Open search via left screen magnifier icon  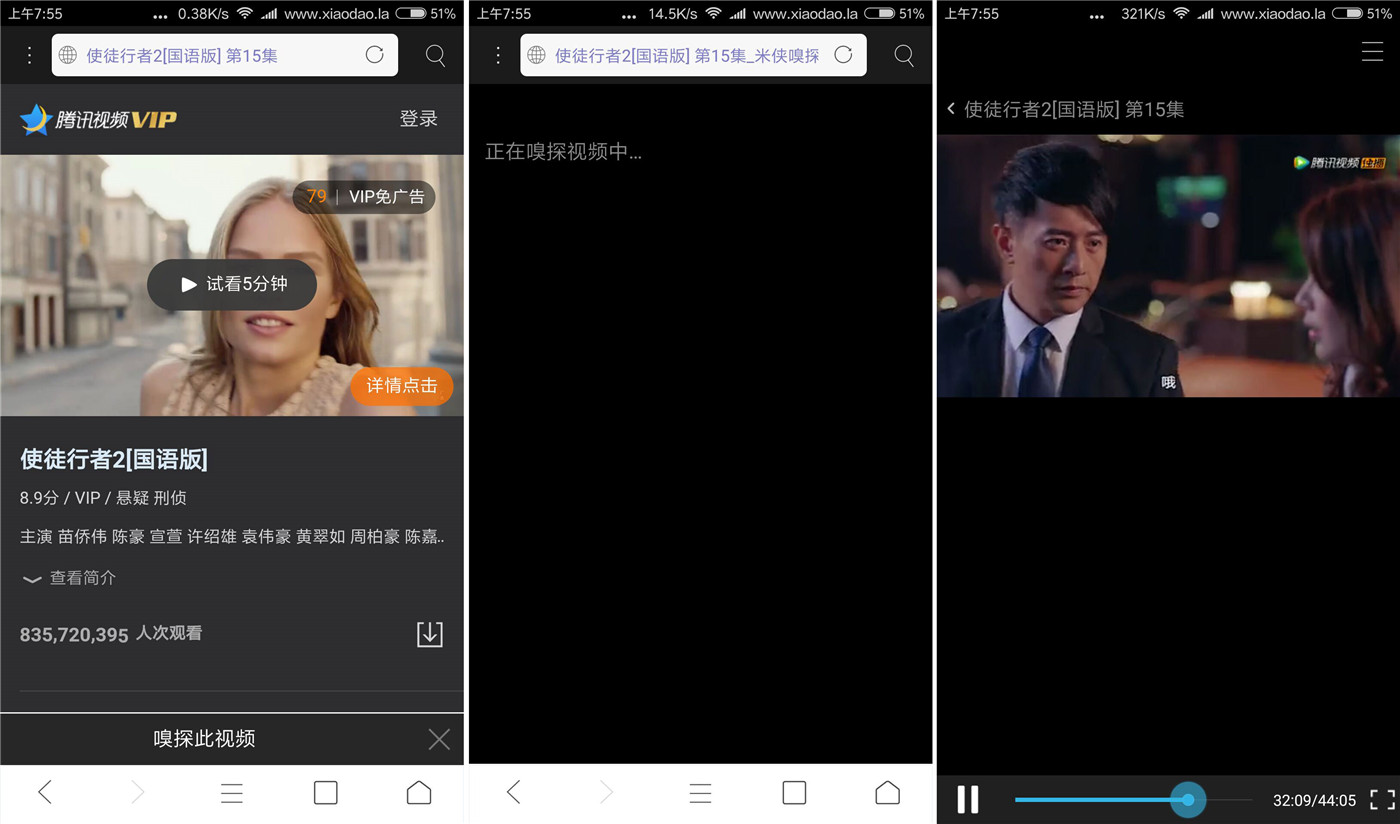[x=435, y=55]
